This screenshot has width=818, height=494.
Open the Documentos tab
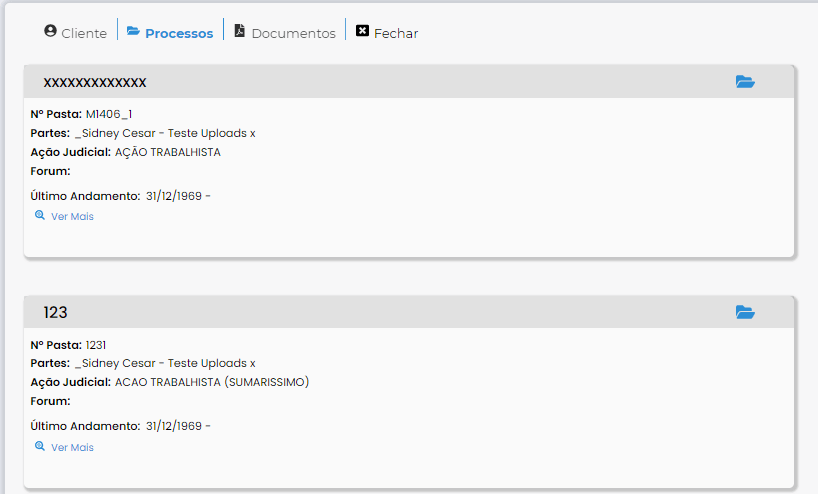pos(293,33)
